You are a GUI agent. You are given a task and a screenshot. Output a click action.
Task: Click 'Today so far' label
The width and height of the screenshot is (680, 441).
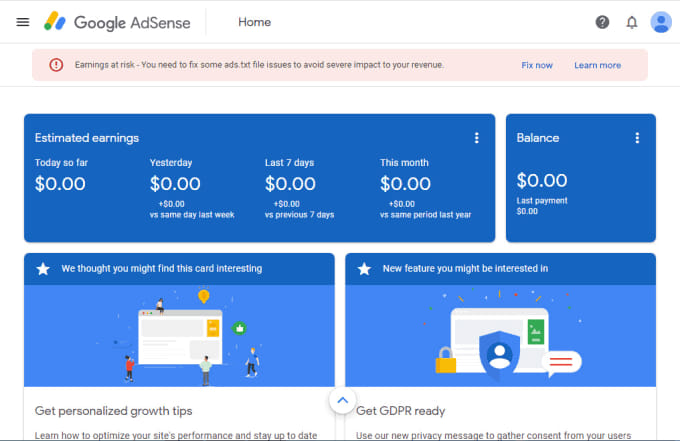click(61, 163)
